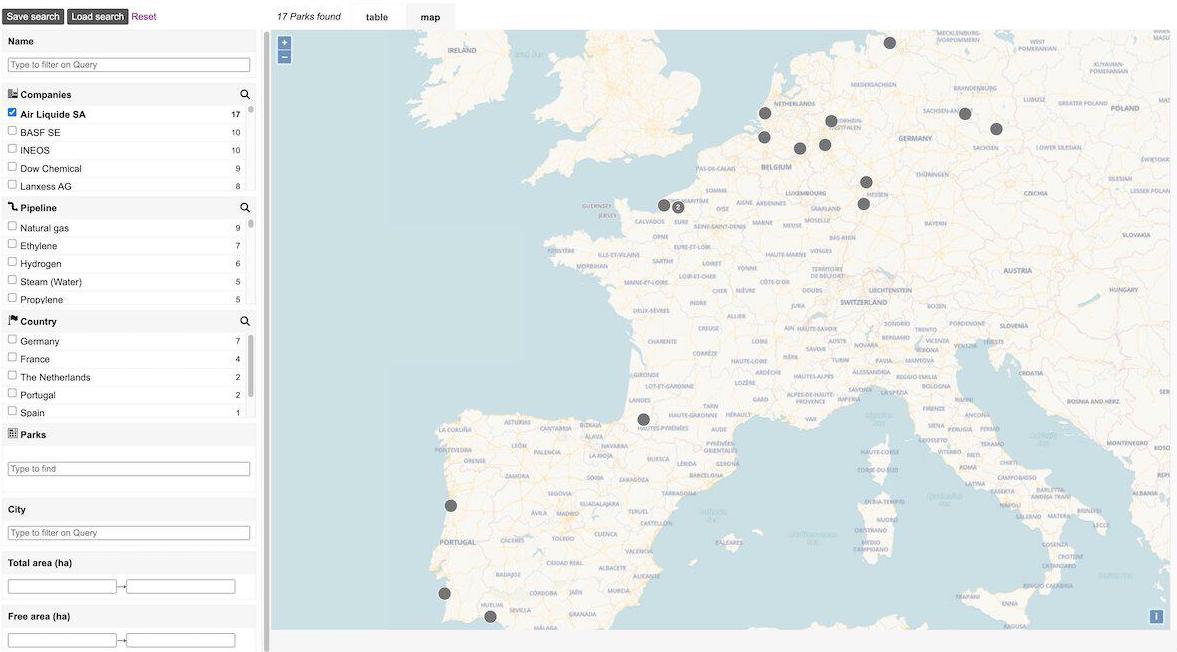Image resolution: width=1177 pixels, height=652 pixels.
Task: Click the Reset link
Action: 143,15
